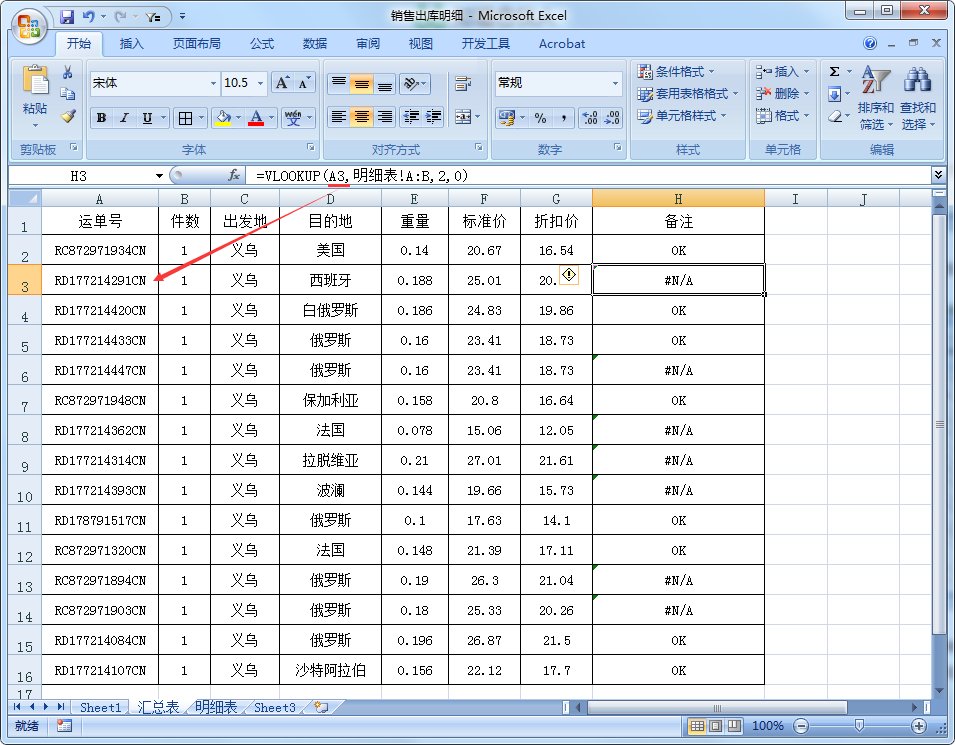Toggle underline formatting
The width and height of the screenshot is (955, 745).
pos(147,118)
